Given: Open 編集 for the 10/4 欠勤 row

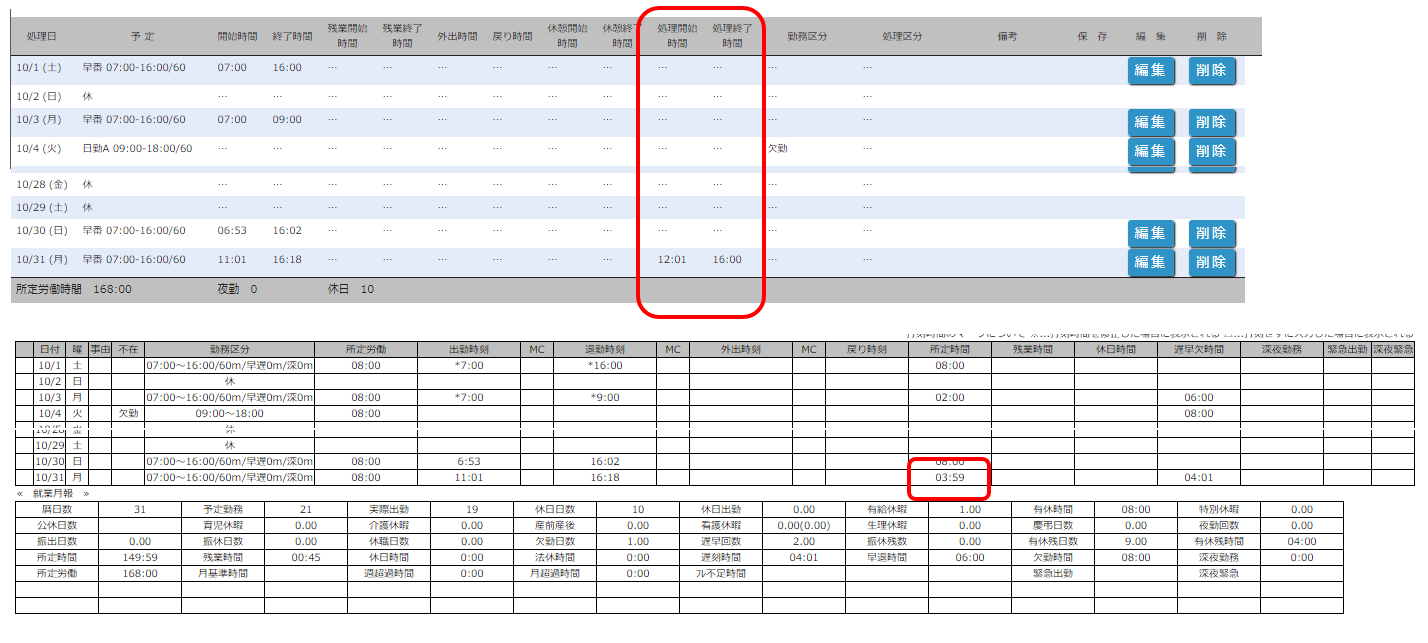Looking at the screenshot, I should [1150, 151].
